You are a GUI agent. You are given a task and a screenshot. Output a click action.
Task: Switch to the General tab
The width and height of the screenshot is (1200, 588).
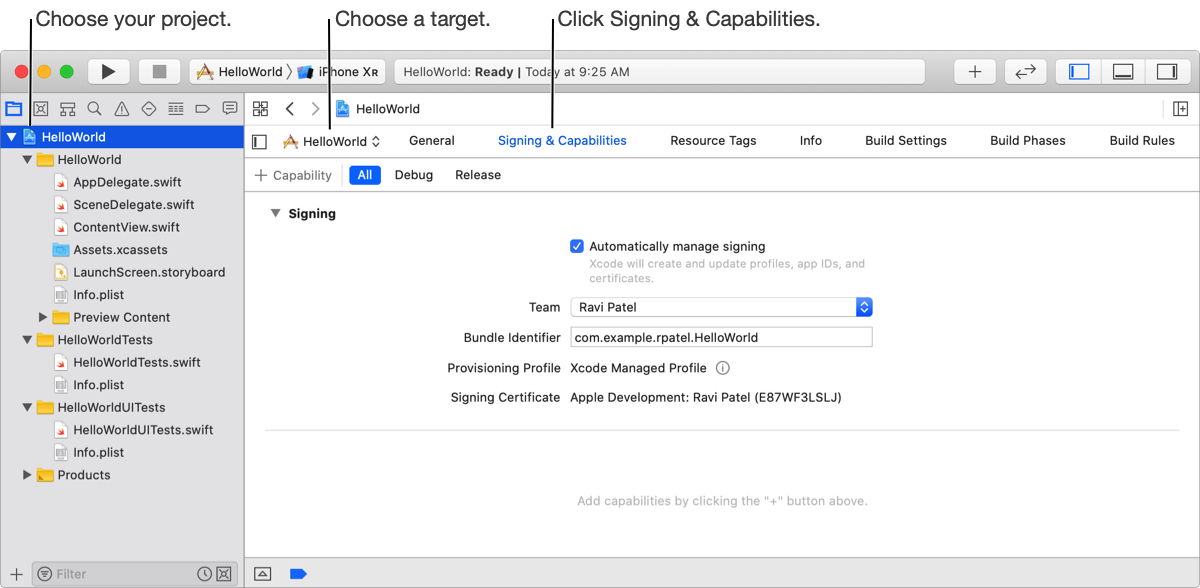tap(432, 141)
